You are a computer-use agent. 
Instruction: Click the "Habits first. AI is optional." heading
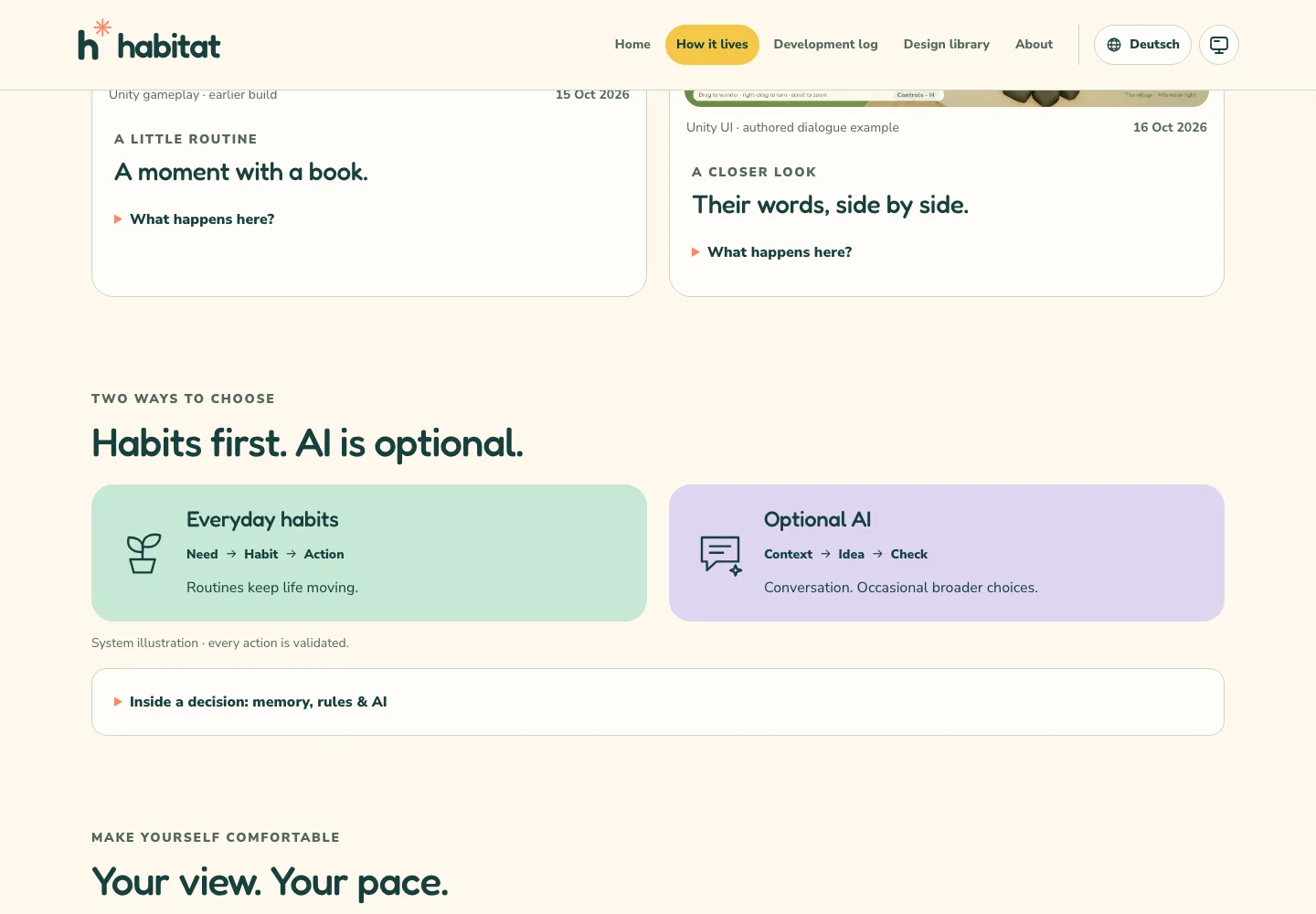coord(307,443)
